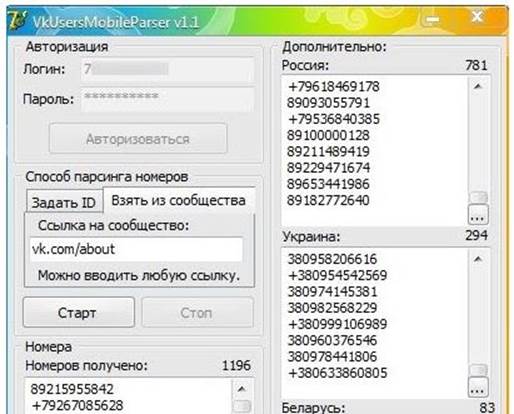The image size is (514, 414).
Task: Click the Стоп button
Action: 197,313
